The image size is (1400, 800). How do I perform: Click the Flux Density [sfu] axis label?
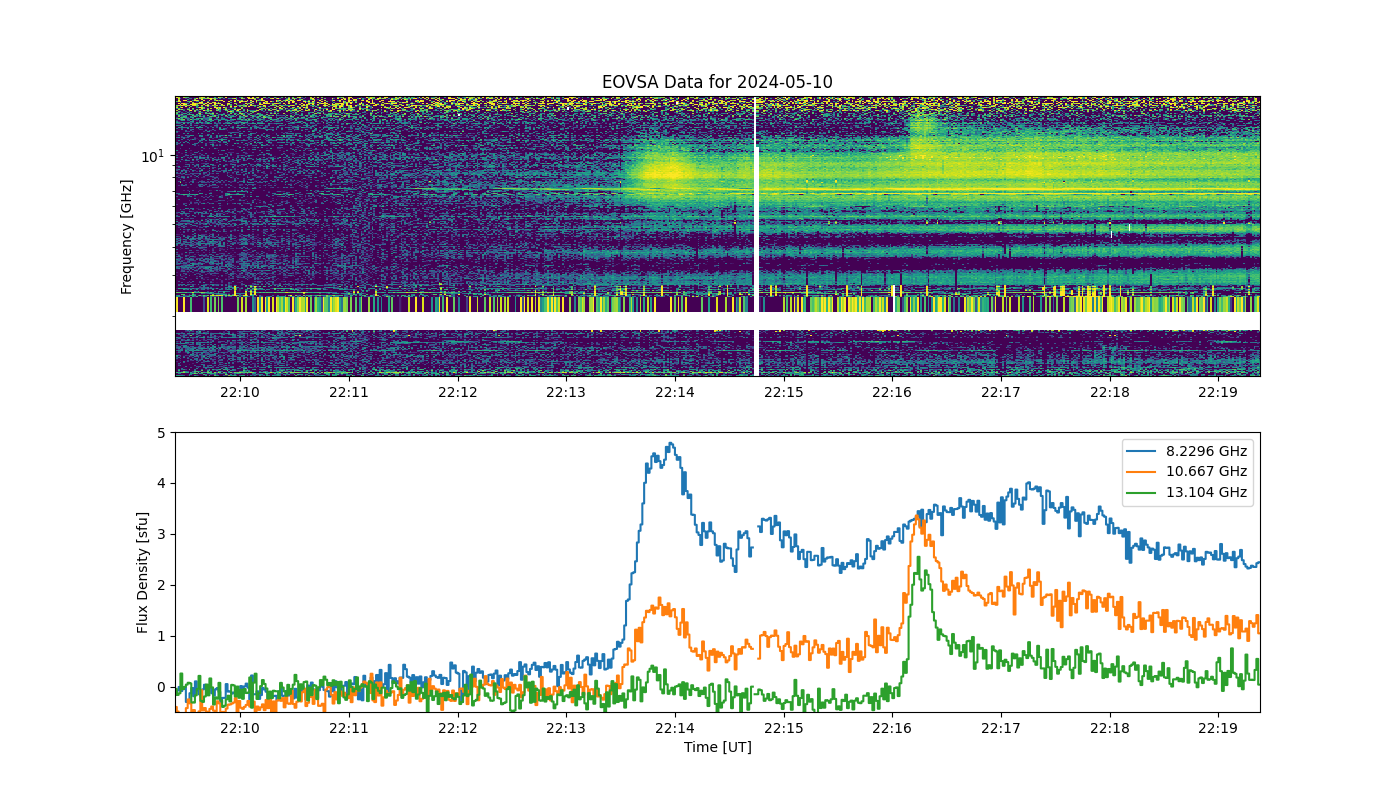pos(143,572)
